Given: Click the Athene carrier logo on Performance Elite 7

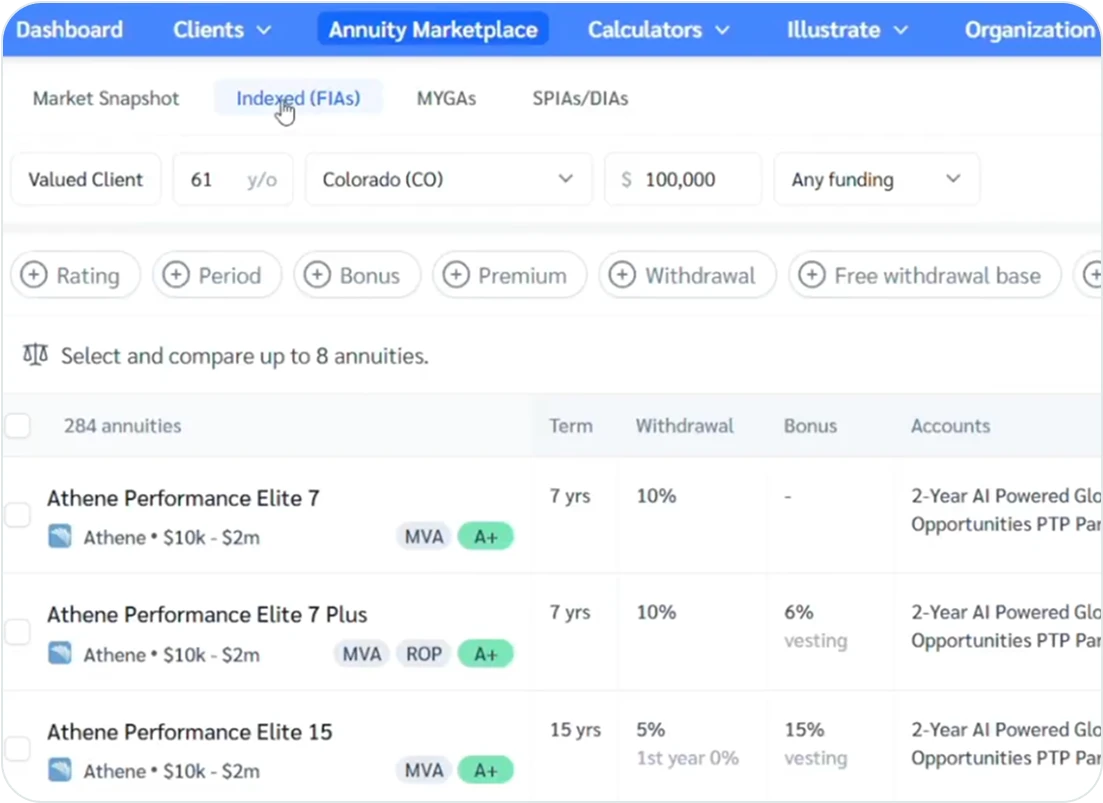Looking at the screenshot, I should coord(60,536).
